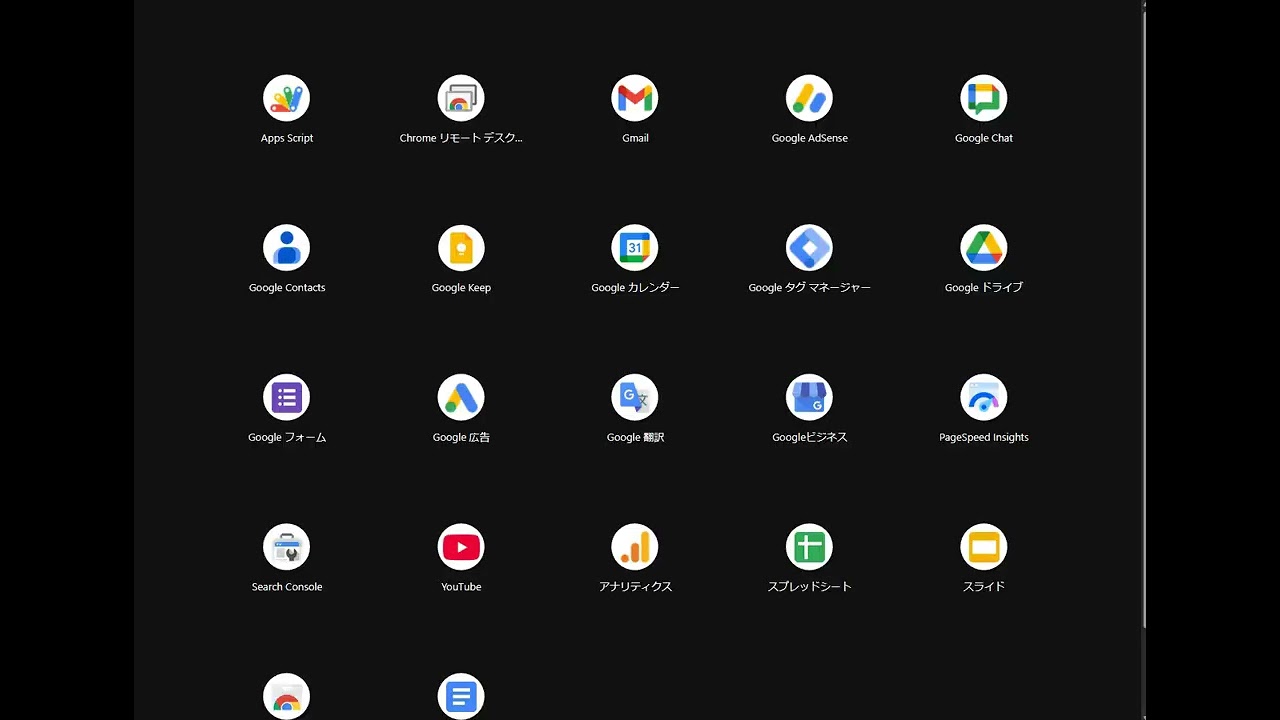The width and height of the screenshot is (1280, 720).
Task: Launch Google 広告 ads icon
Action: pos(461,398)
